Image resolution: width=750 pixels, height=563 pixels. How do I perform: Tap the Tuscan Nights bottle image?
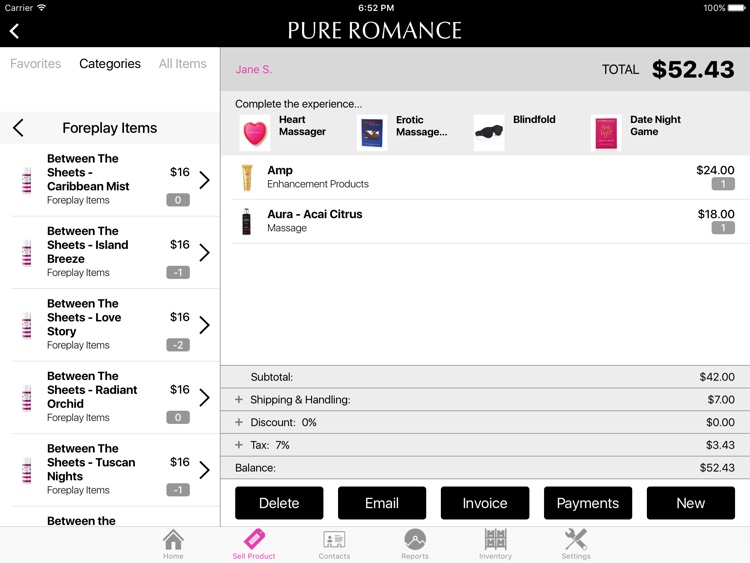(x=27, y=470)
